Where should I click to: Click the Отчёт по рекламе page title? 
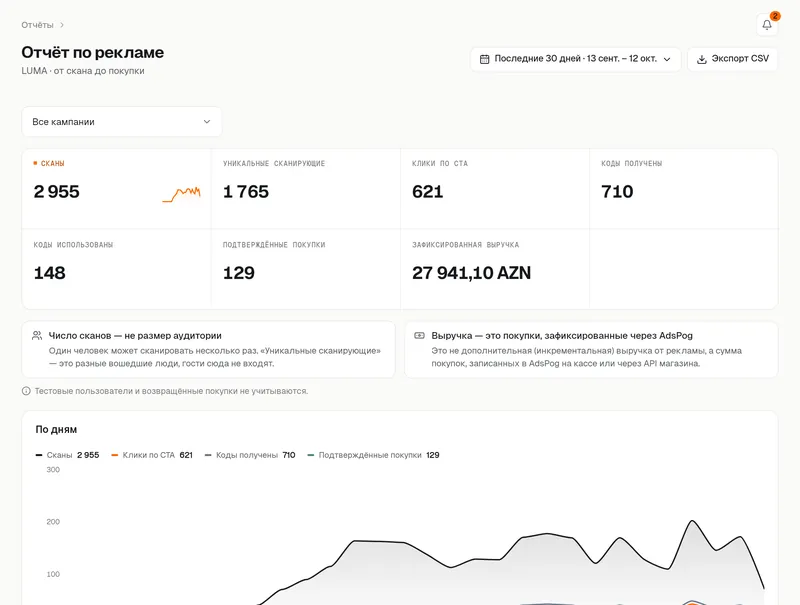coord(92,53)
